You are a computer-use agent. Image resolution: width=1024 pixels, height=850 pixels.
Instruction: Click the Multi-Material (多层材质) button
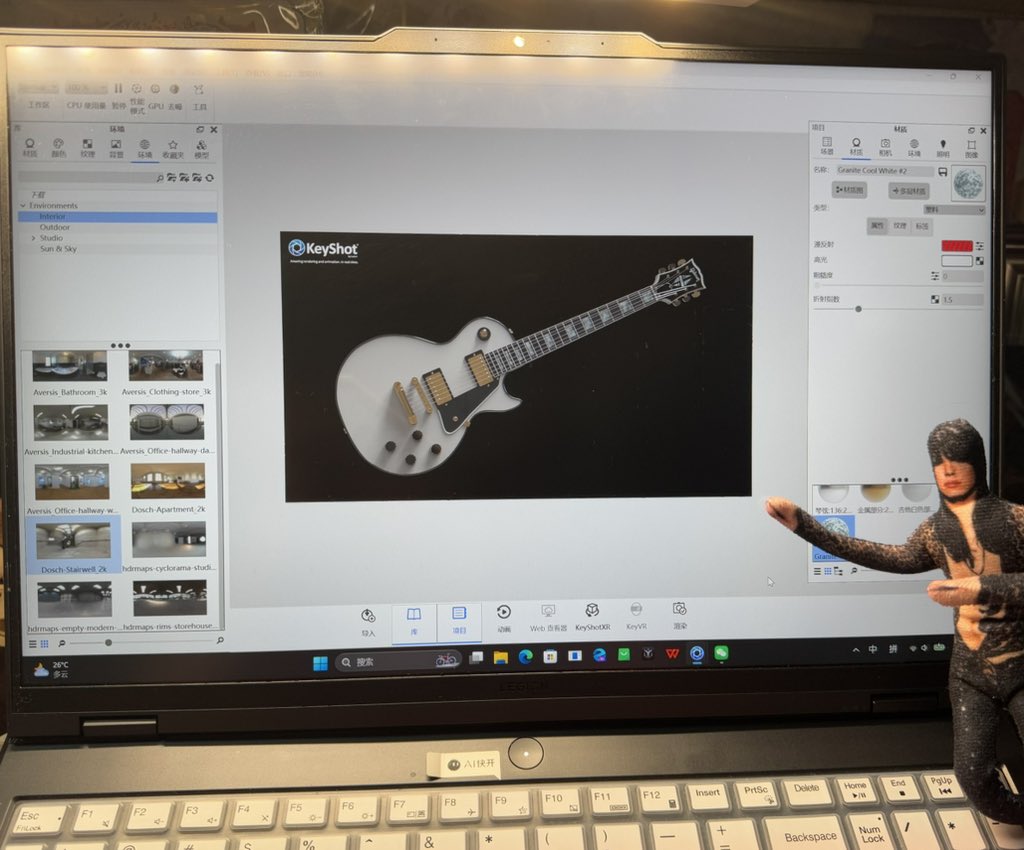(909, 191)
